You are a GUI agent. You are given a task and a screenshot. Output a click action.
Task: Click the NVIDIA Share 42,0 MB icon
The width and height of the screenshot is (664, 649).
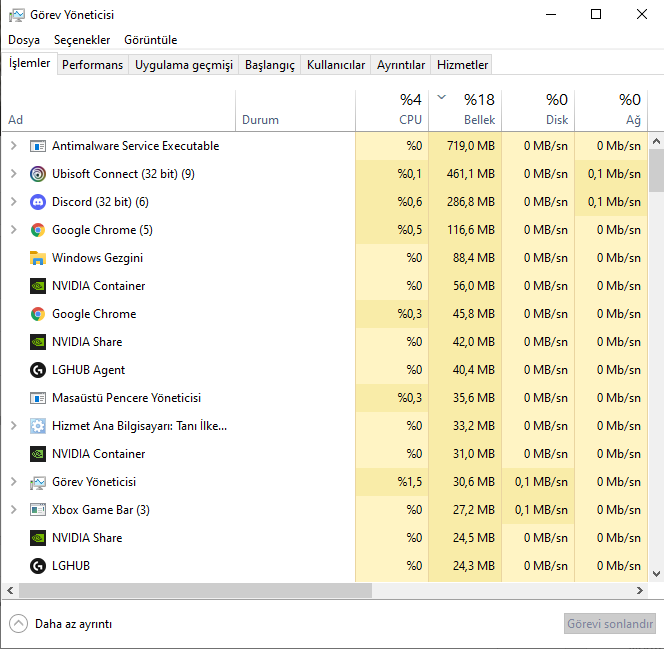click(x=38, y=342)
